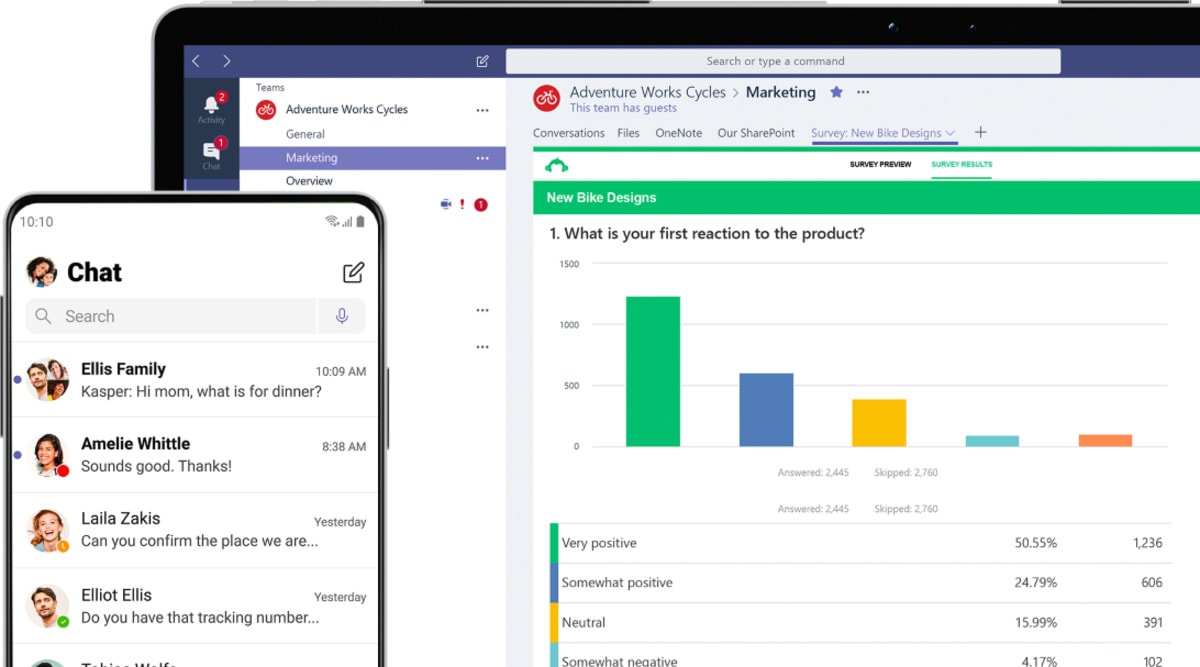Tap the new chat pencil icon on phone

[x=353, y=272]
